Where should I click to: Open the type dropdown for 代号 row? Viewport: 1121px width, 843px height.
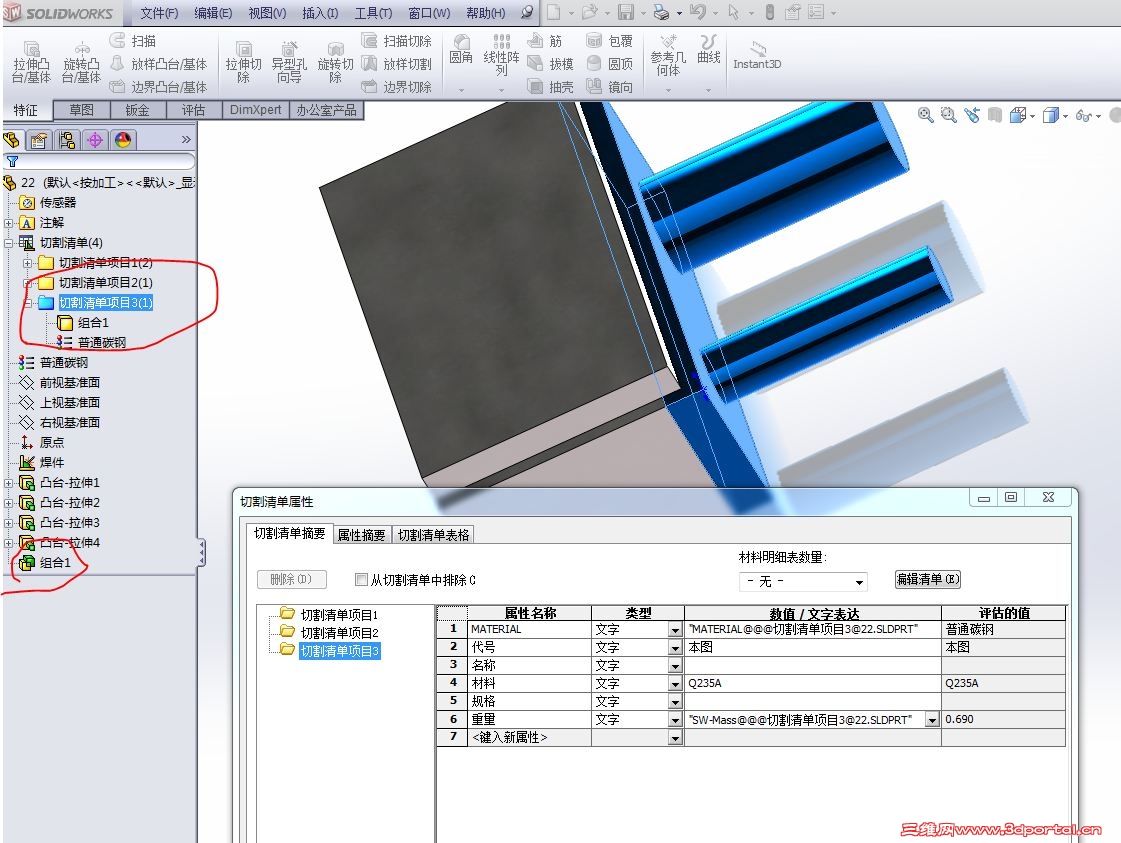(675, 647)
